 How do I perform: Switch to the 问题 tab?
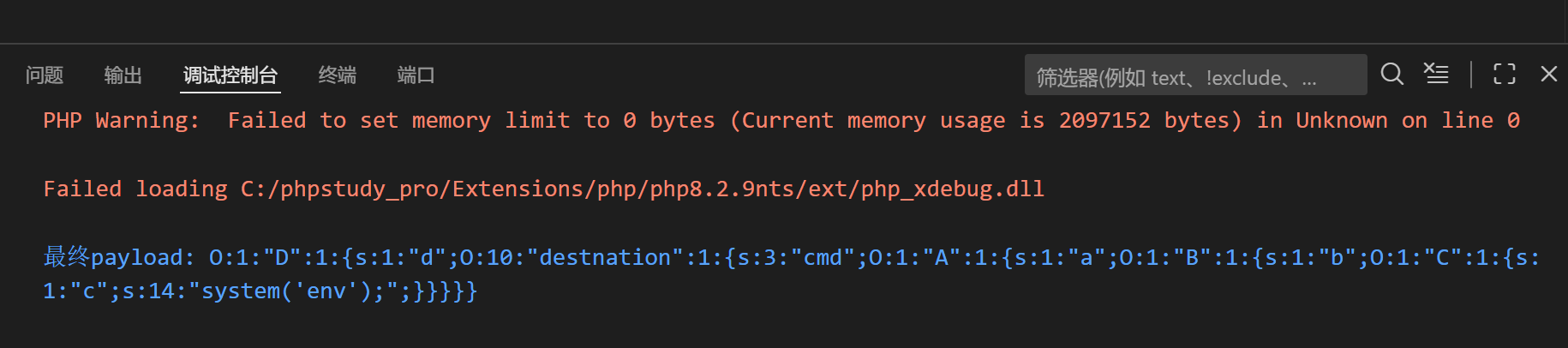(x=45, y=75)
